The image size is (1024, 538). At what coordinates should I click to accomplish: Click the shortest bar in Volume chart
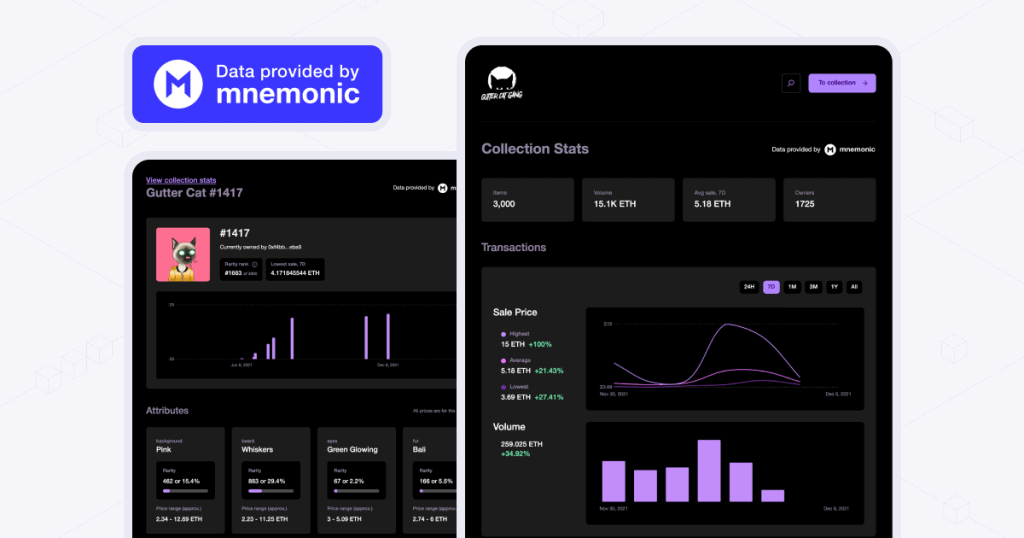pyautogui.click(x=773, y=496)
